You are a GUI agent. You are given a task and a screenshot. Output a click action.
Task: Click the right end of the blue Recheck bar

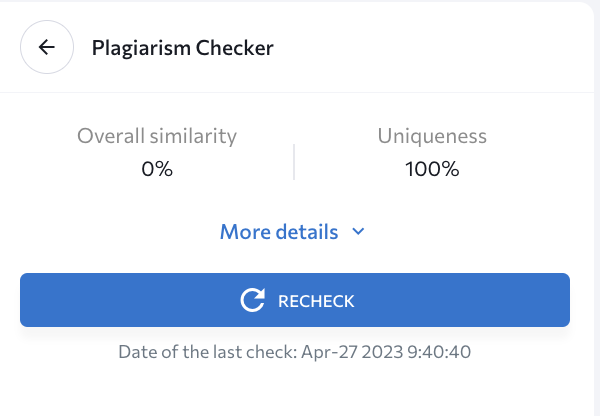(550, 300)
